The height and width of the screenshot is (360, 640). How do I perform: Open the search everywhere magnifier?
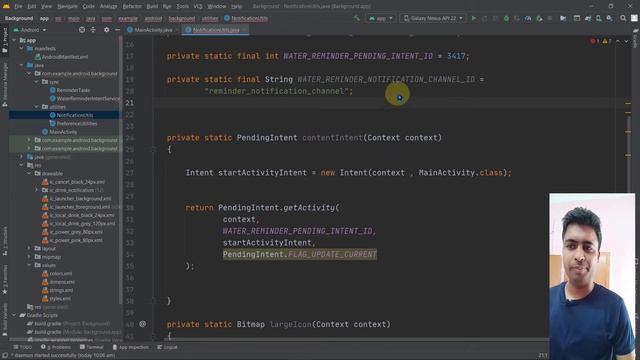[623, 18]
